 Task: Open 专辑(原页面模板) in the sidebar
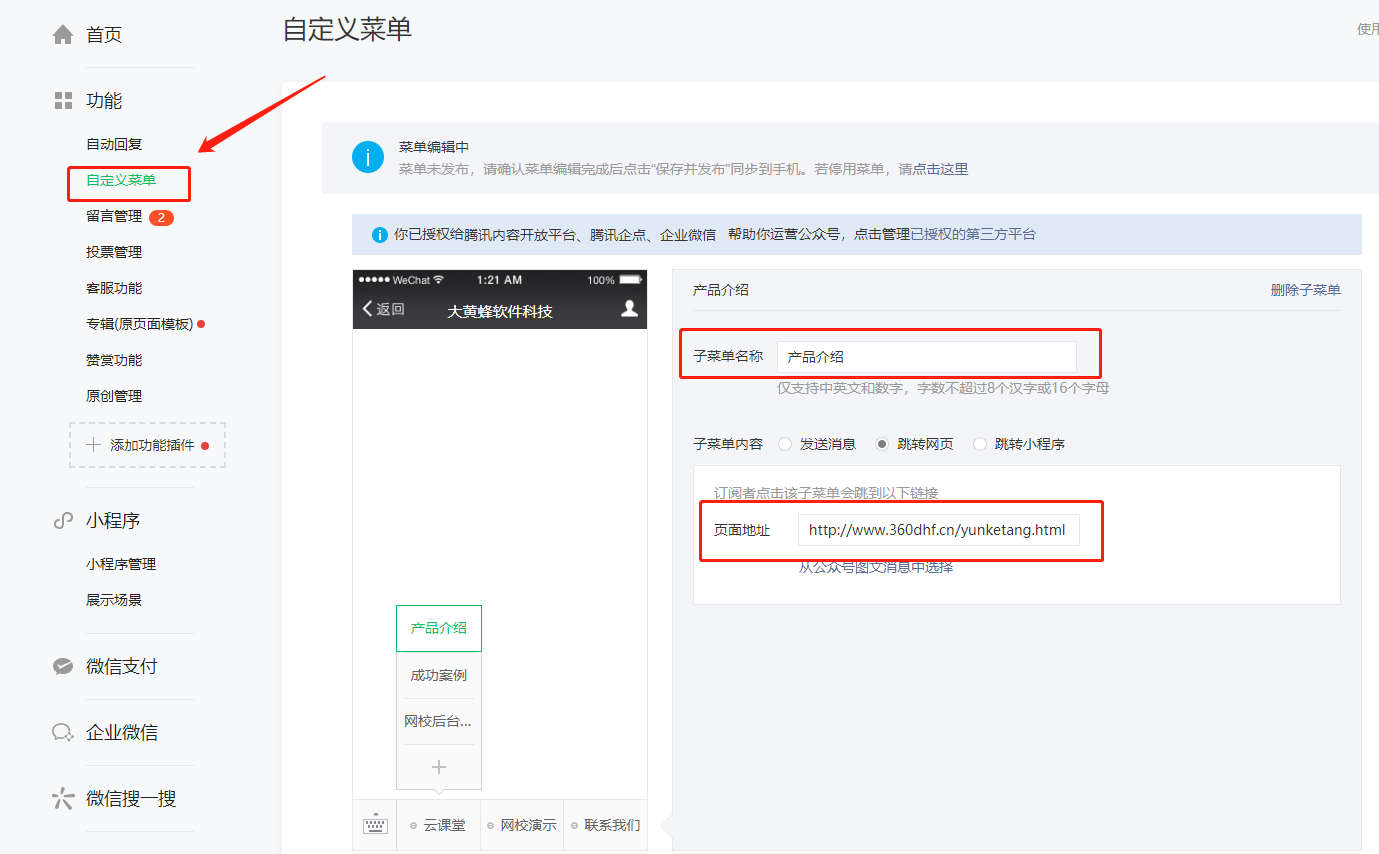[x=139, y=324]
